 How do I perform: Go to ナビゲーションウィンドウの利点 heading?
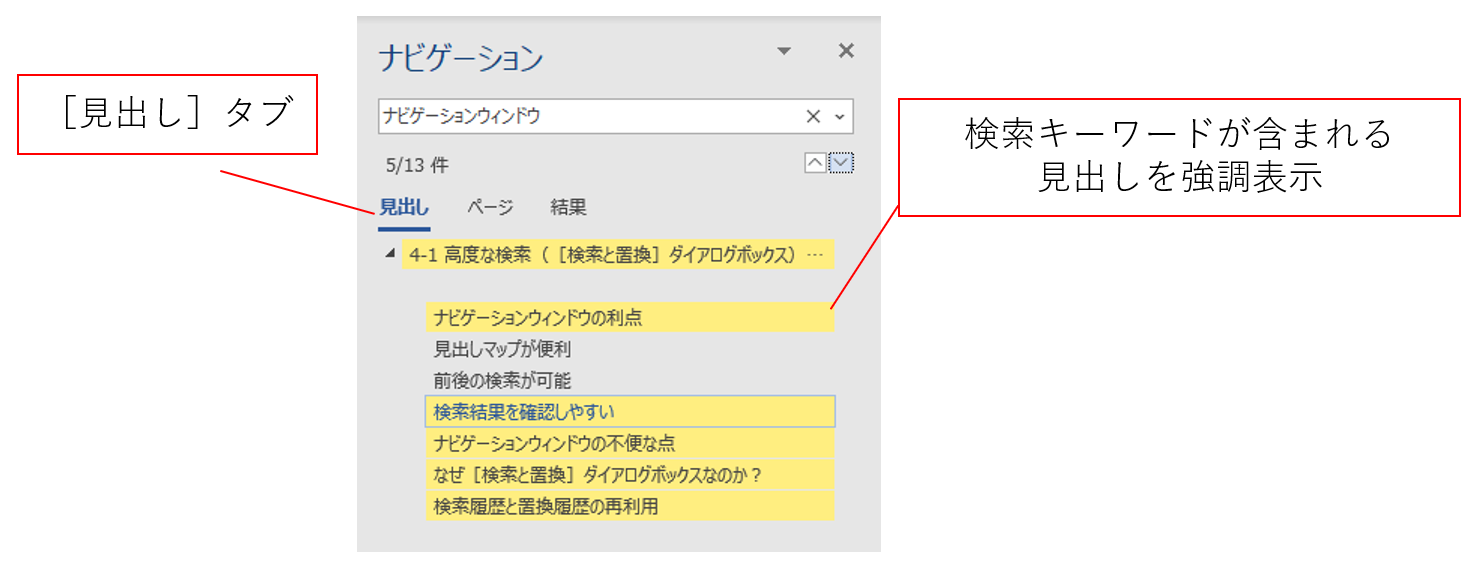click(537, 318)
